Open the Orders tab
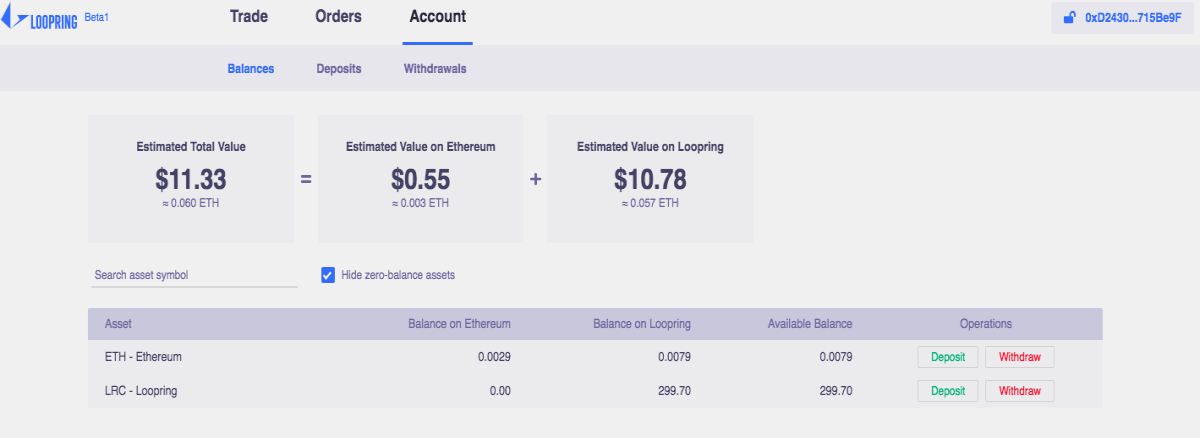This screenshot has width=1200, height=438. [338, 17]
